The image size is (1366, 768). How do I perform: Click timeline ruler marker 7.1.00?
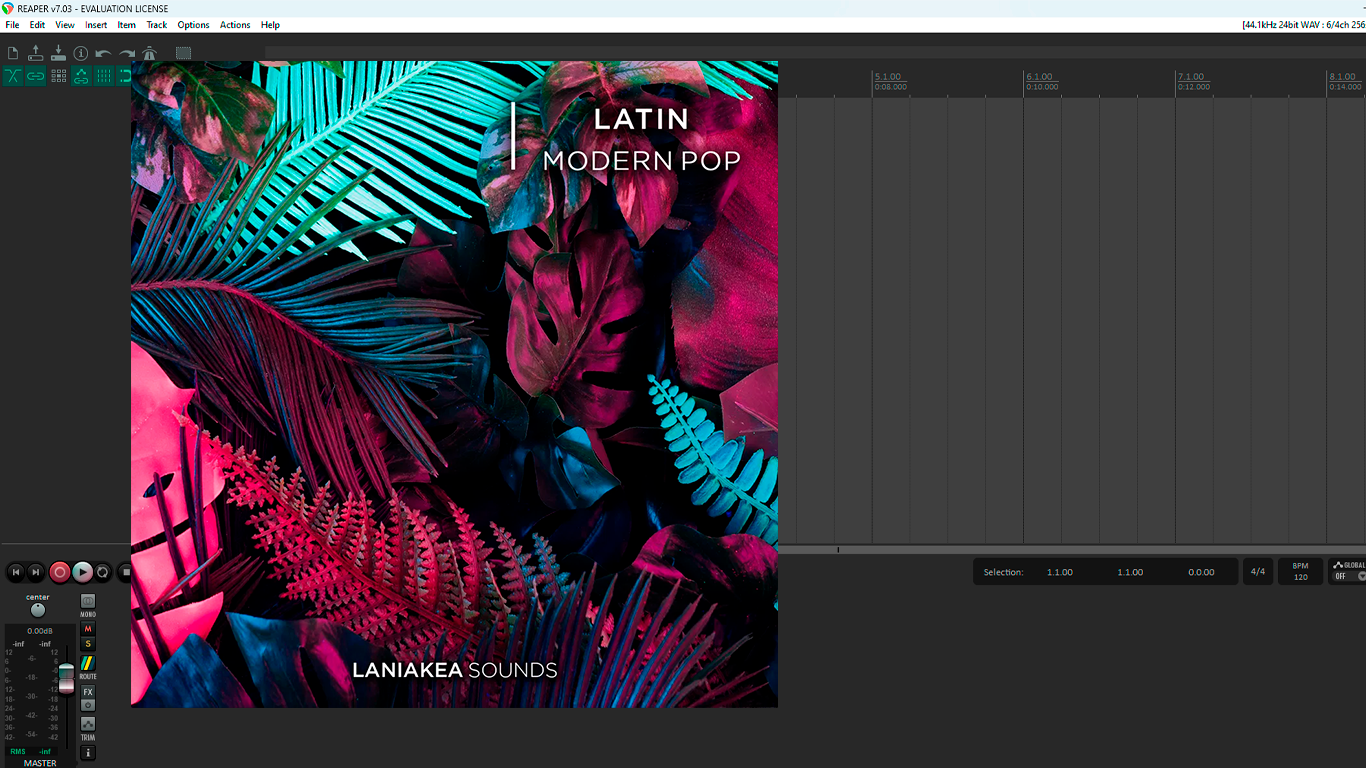click(x=1191, y=77)
